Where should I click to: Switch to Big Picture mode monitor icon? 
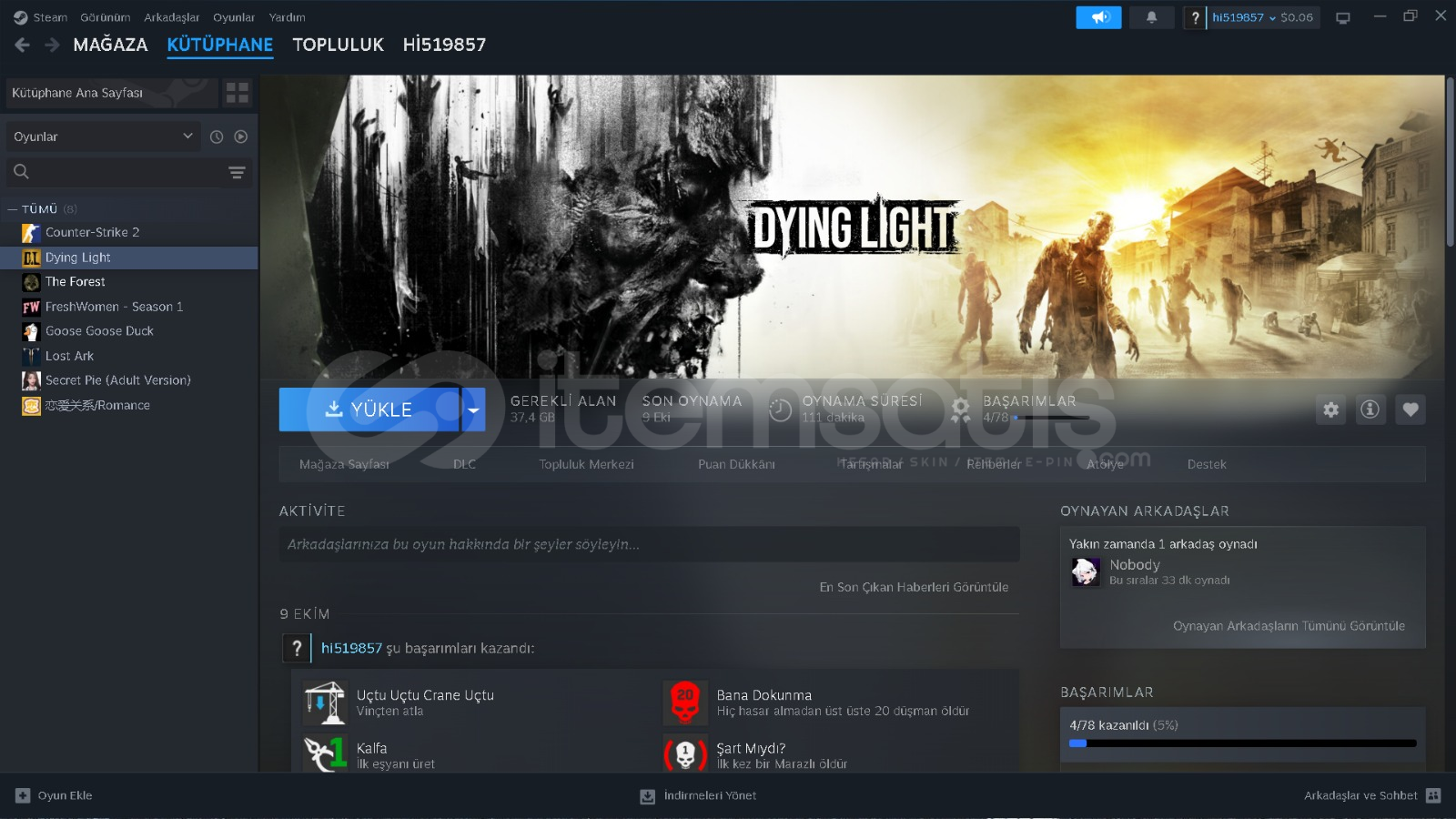(1342, 17)
